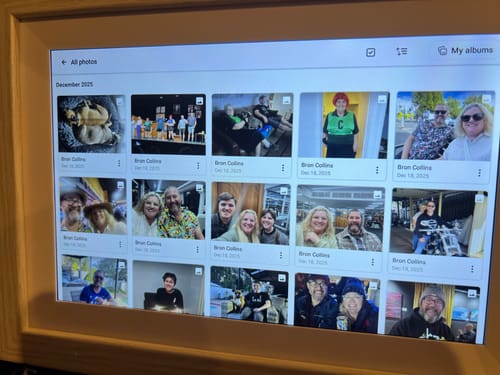Tap the image badge on grey beanie man photo
The width and height of the screenshot is (500, 375).
click(x=471, y=294)
